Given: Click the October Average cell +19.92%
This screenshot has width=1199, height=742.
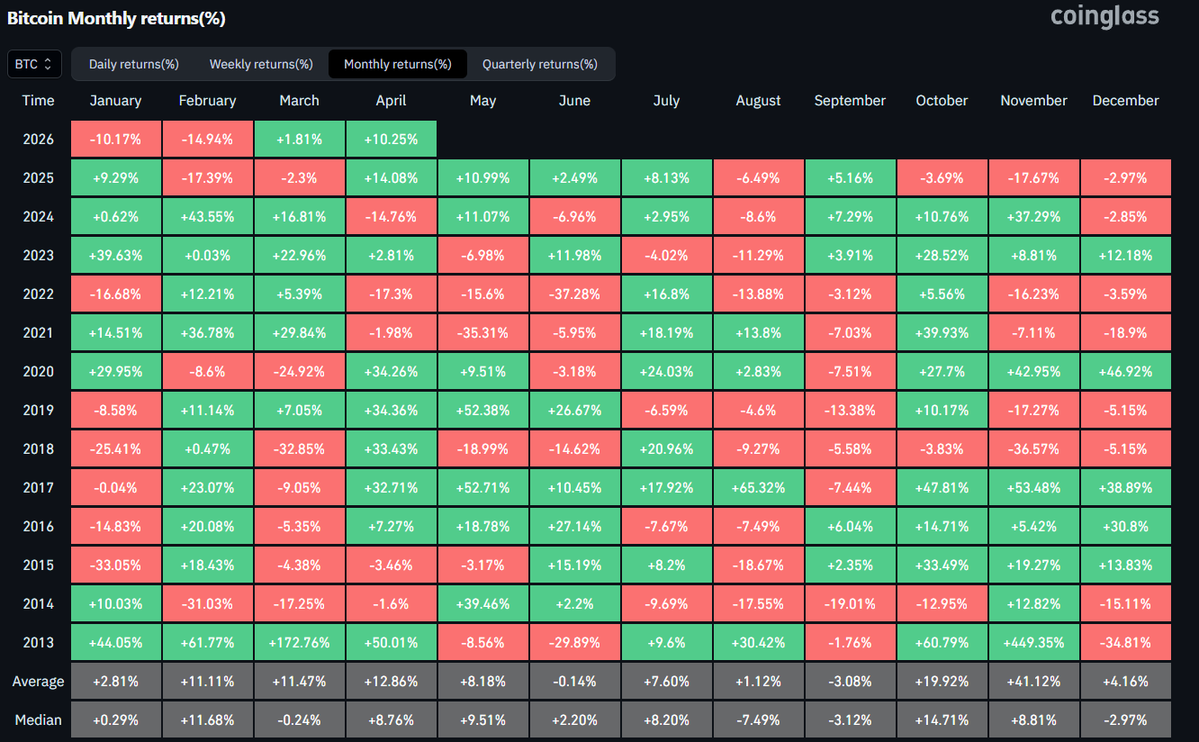Looking at the screenshot, I should 942,682.
